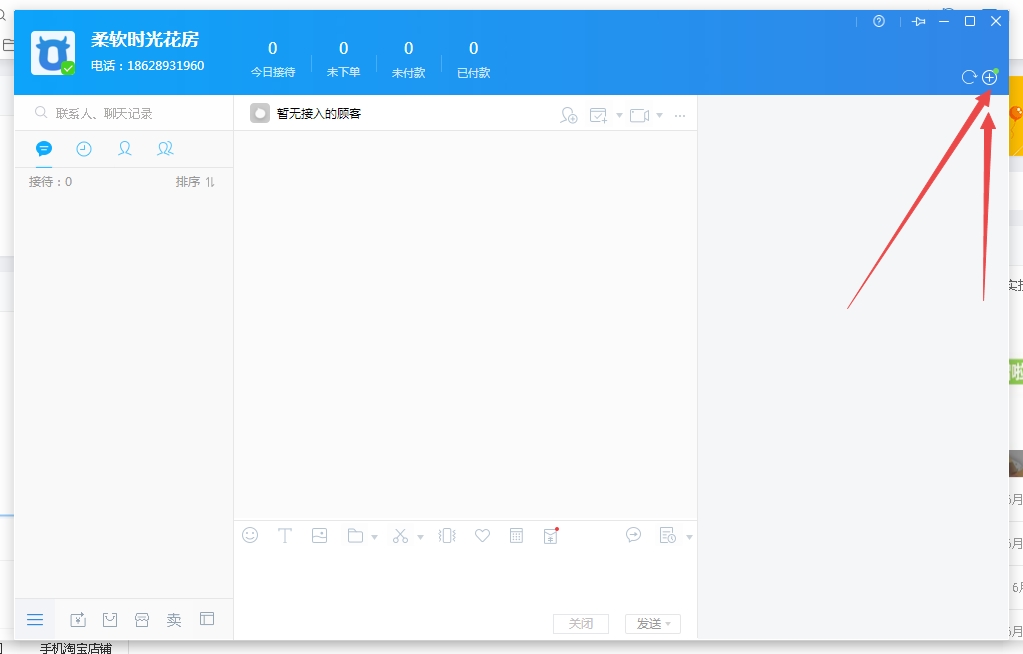
Task: Expand the scissors screenshot dropdown arrow
Action: [420, 537]
